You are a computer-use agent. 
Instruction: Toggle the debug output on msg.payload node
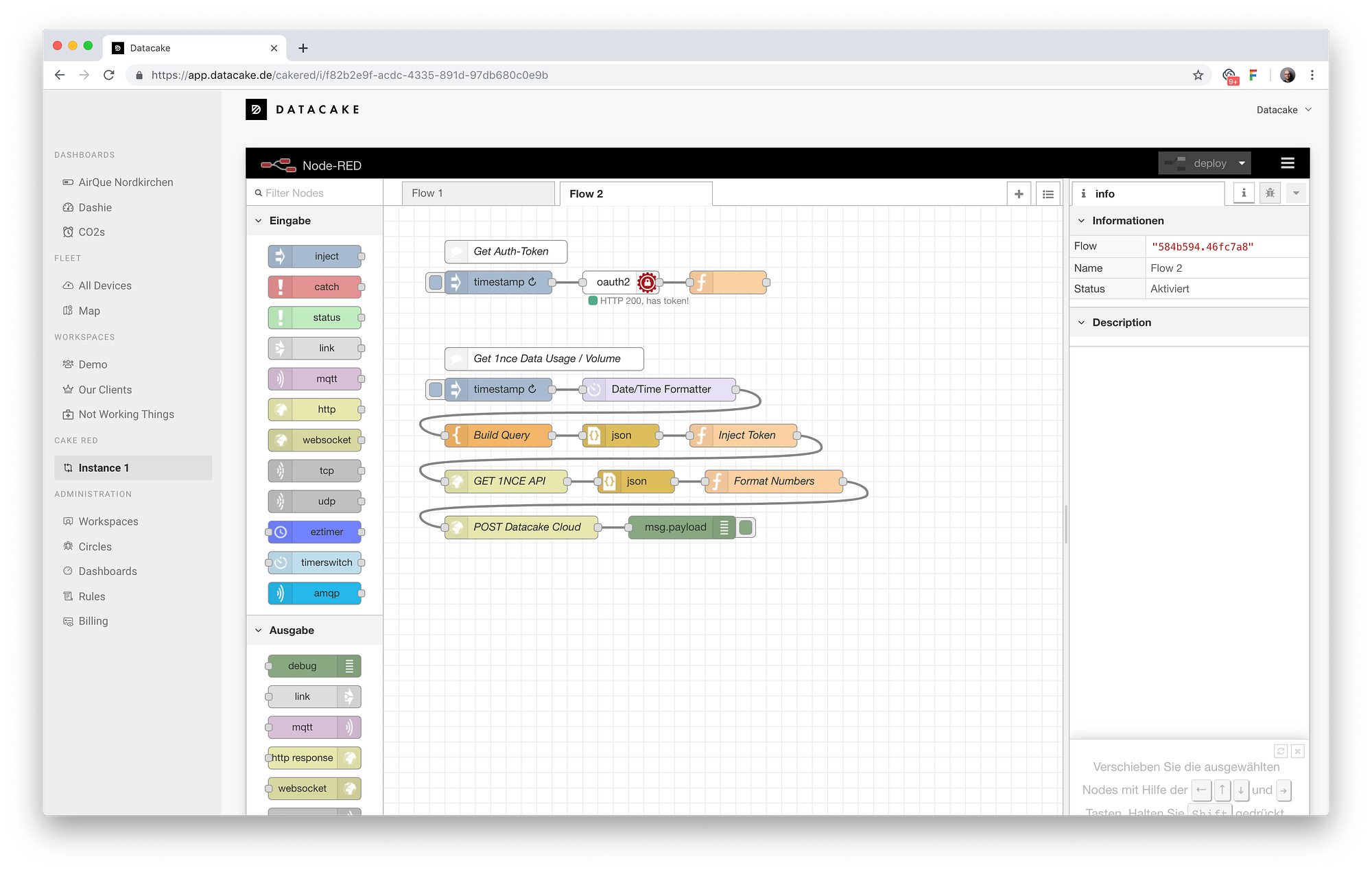click(745, 527)
